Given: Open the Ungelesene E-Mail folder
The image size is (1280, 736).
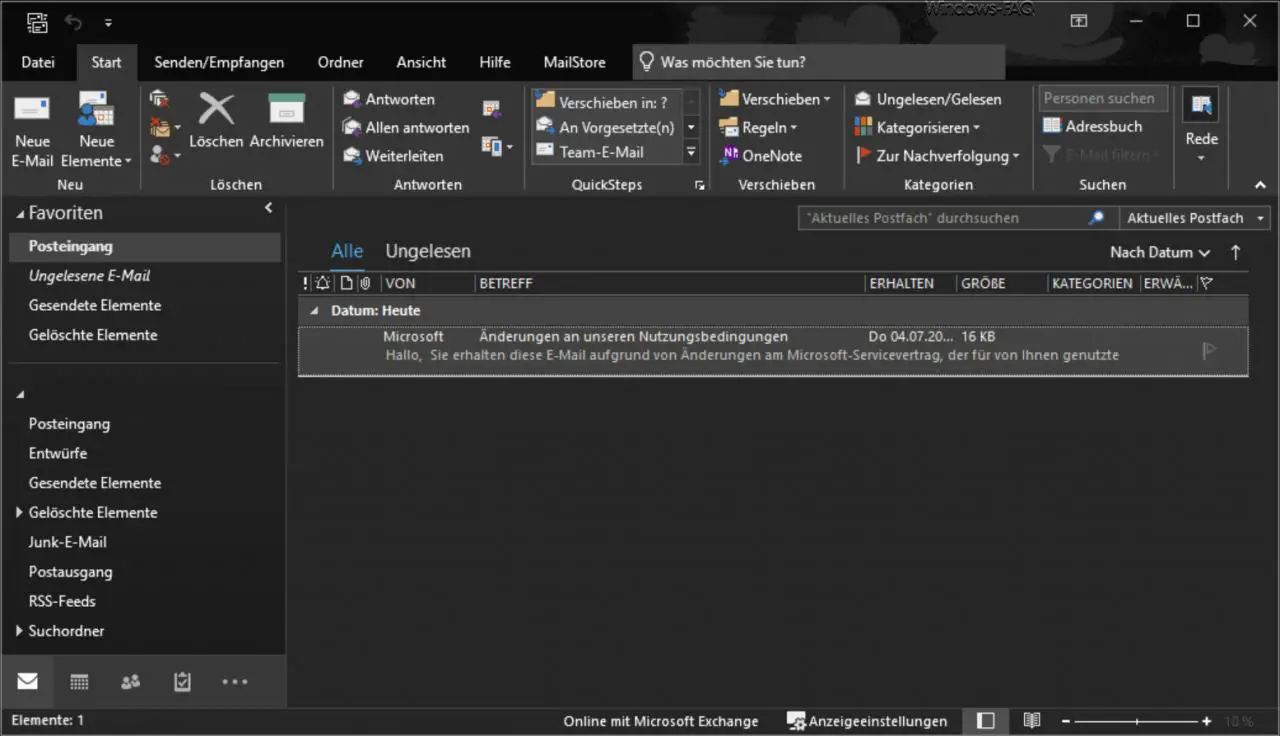Looking at the screenshot, I should pos(89,275).
